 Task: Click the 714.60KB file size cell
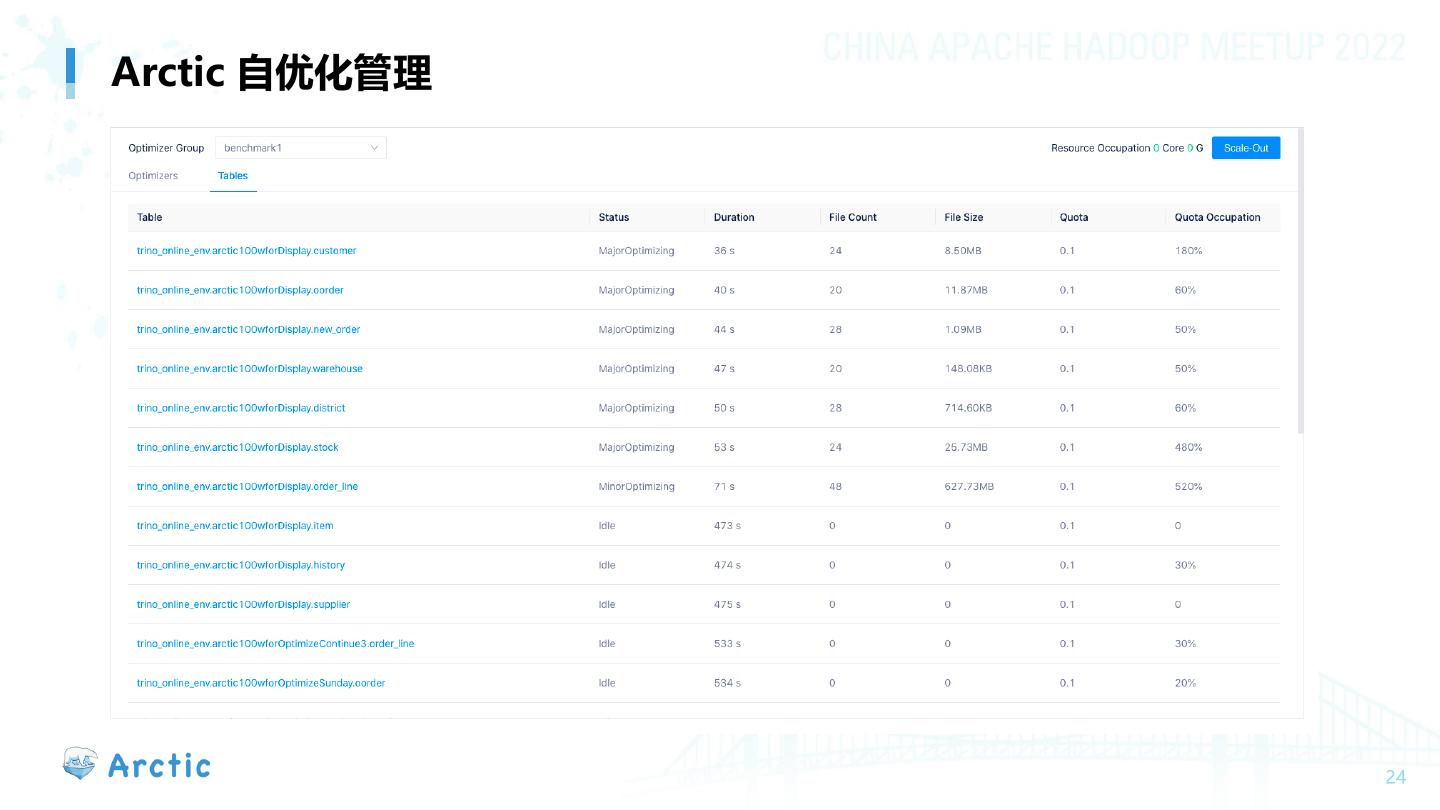coord(968,408)
